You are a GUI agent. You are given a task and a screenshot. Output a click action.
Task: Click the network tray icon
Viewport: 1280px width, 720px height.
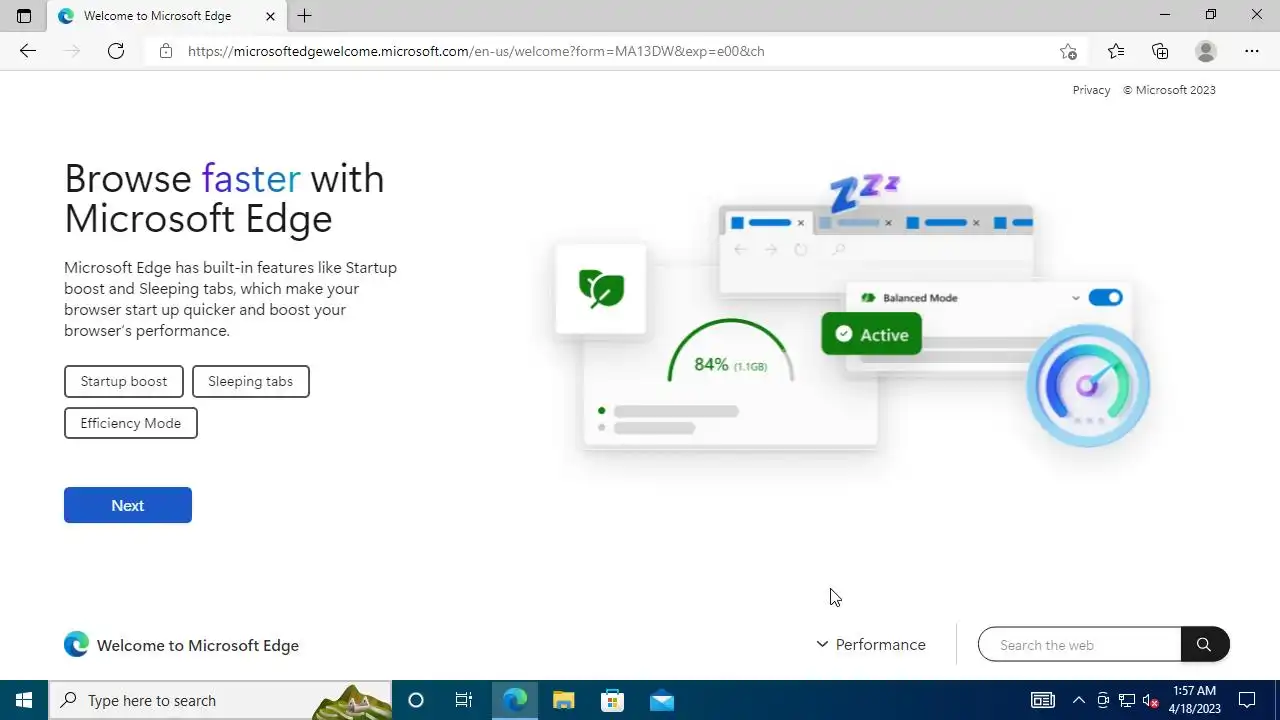pyautogui.click(x=1127, y=700)
